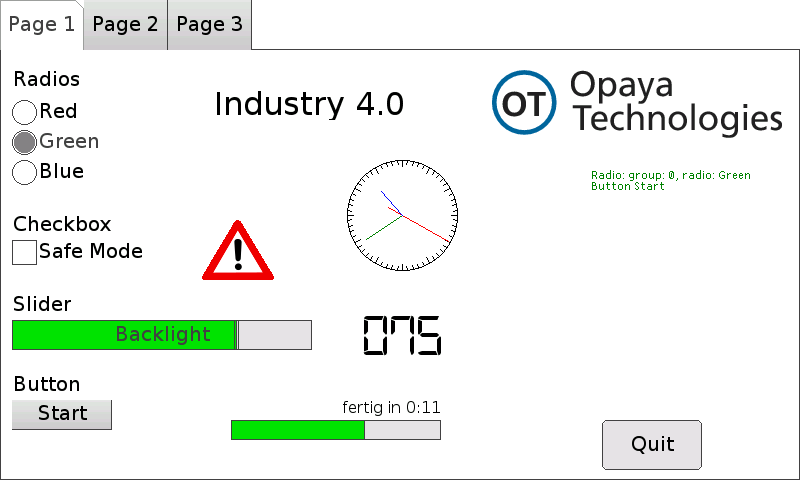
Task: Click the 'Opaya Technologies' company name text
Action: tap(676, 102)
